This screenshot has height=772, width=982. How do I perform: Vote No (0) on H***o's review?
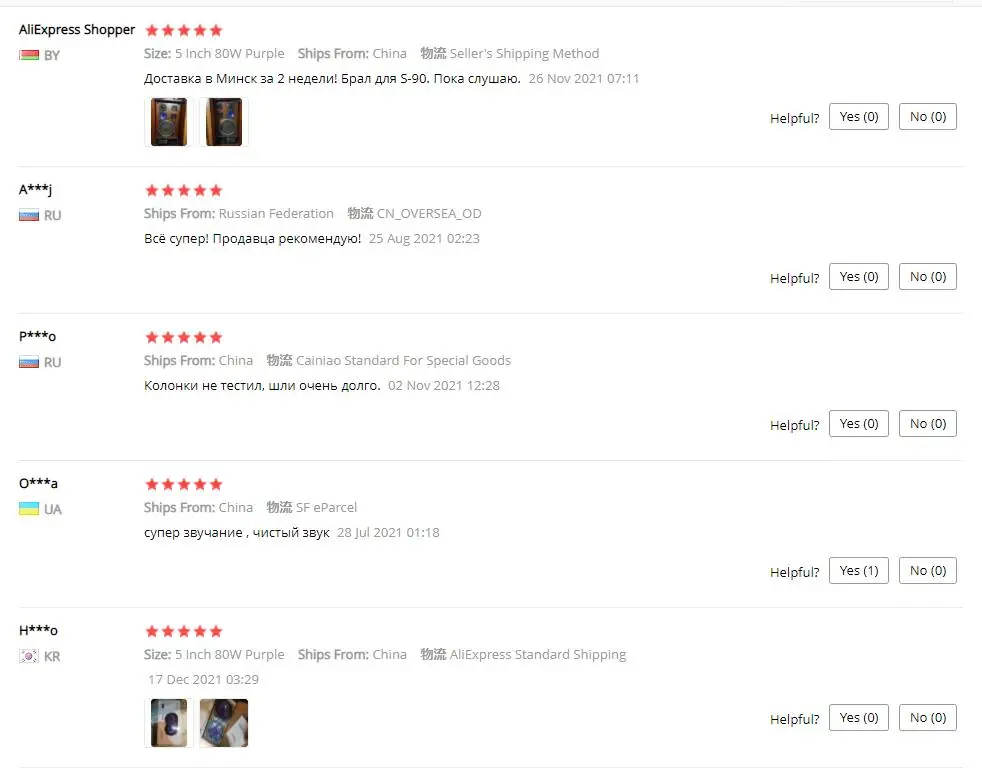[x=928, y=718]
